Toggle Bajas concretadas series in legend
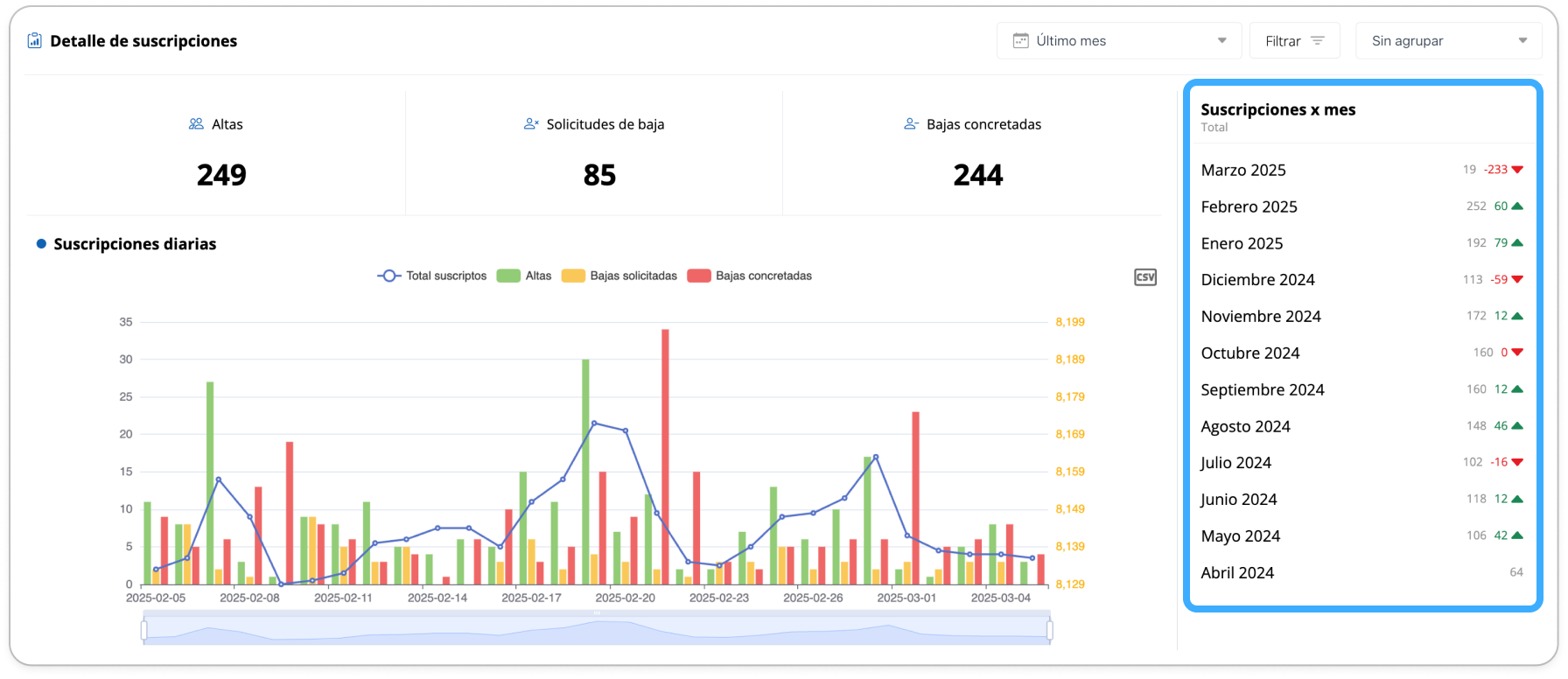1568x679 pixels. point(750,276)
